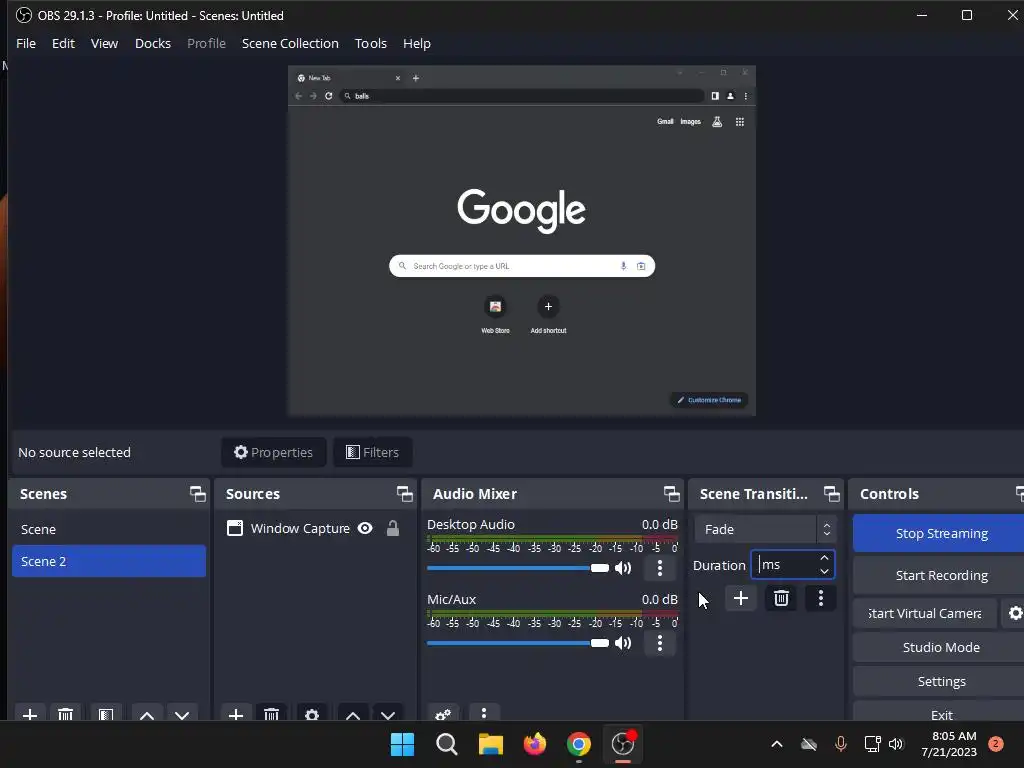
Task: Select 'Scene 2' in the Scenes list
Action: pyautogui.click(x=109, y=561)
